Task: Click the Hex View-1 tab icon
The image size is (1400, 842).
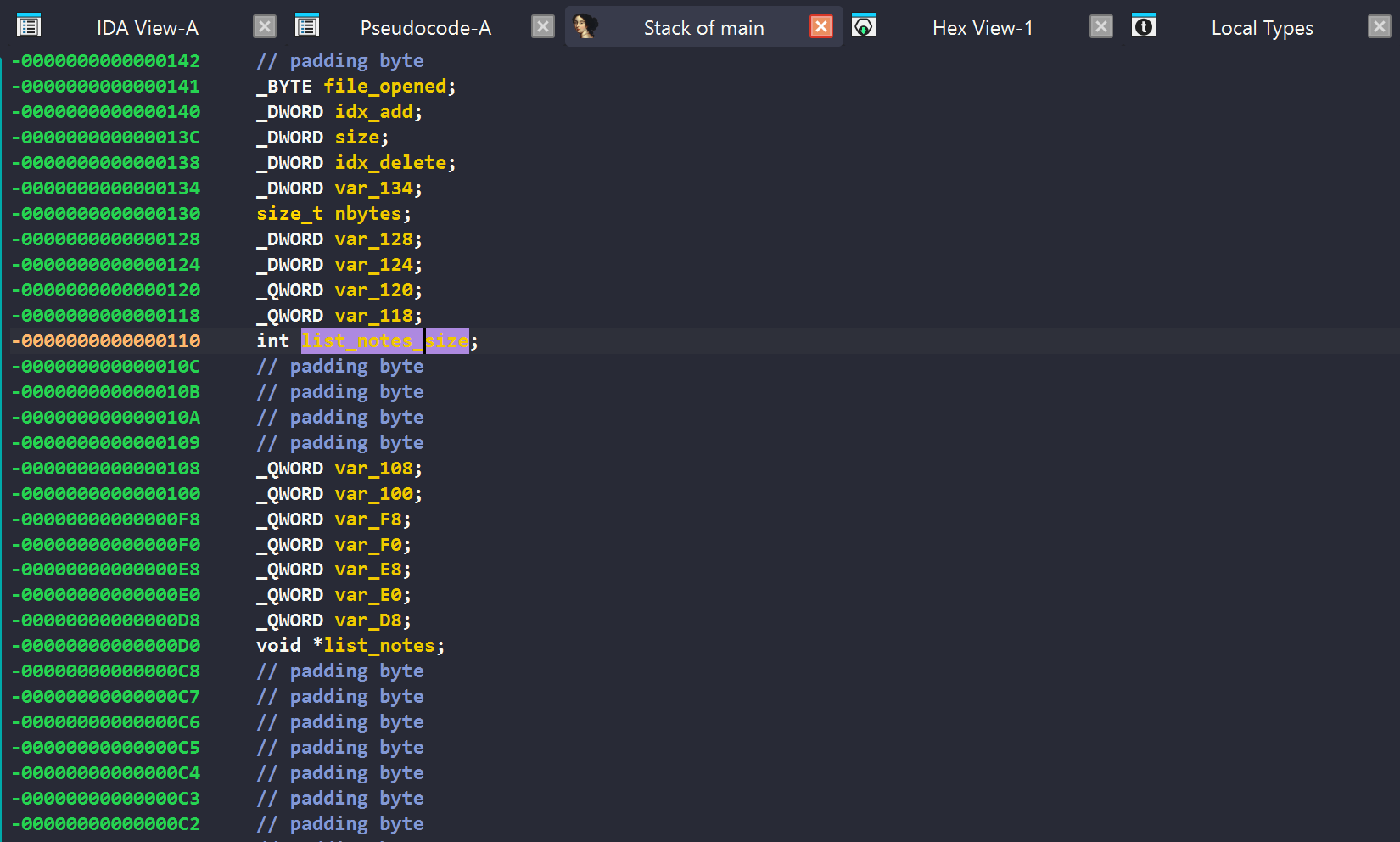Action: 864,26
